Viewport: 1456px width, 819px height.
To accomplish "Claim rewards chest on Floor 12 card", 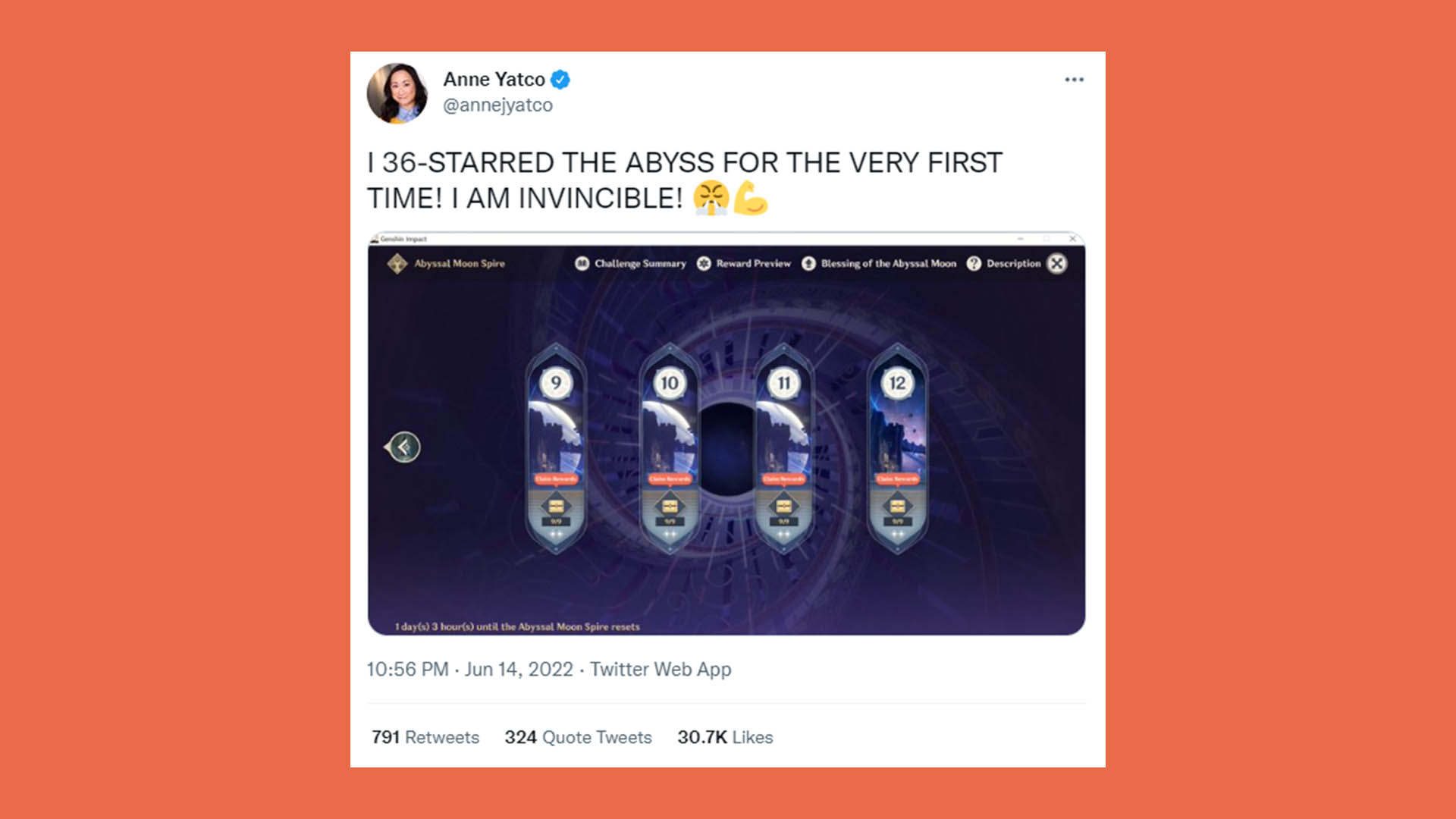I will [897, 506].
